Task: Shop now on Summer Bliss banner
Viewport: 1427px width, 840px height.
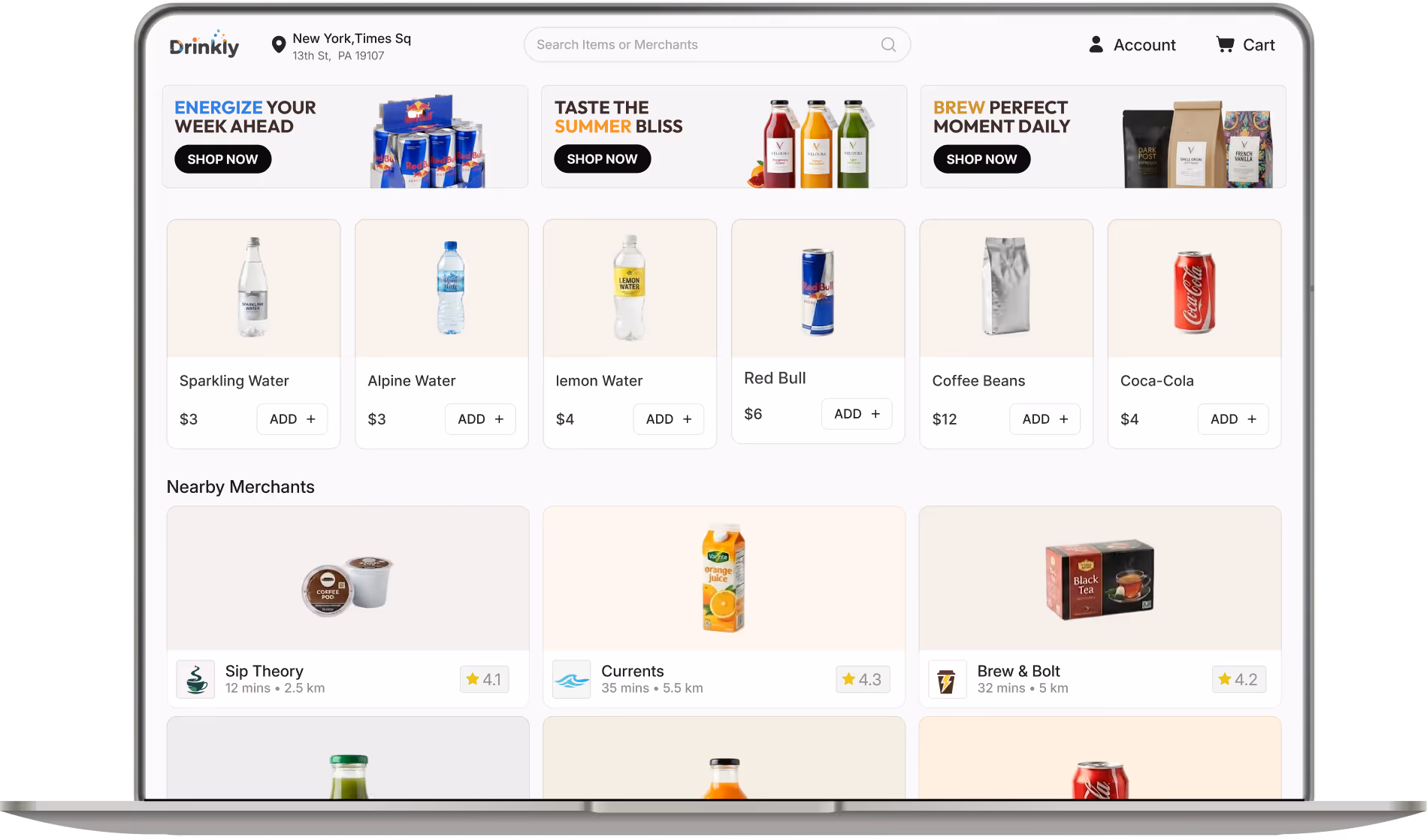Action: [602, 159]
